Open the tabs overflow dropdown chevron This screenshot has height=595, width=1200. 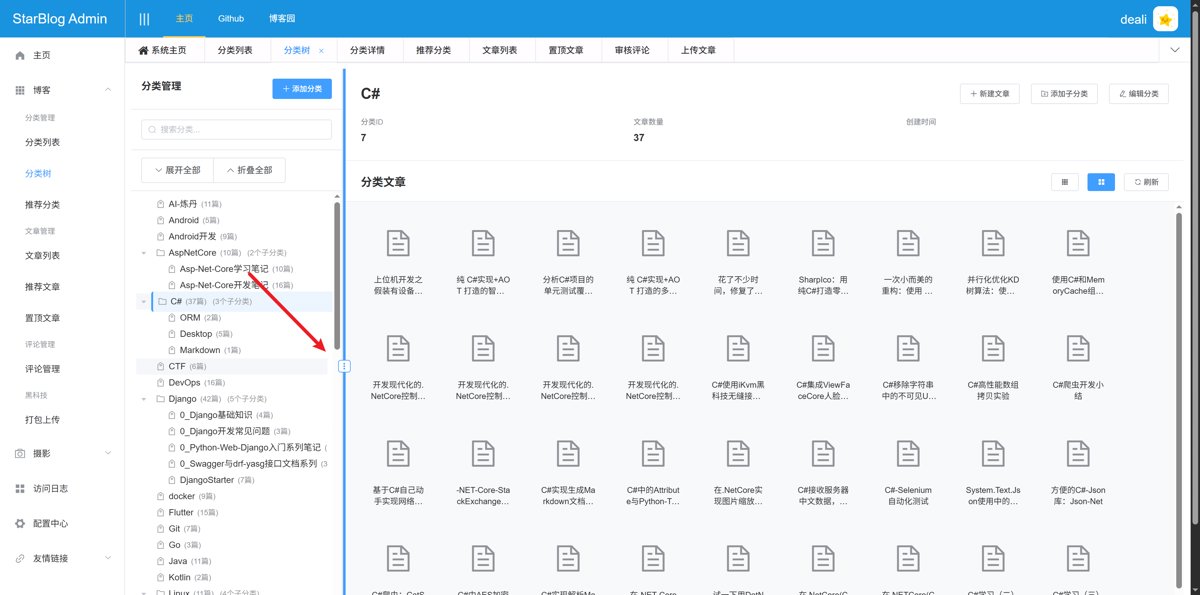click(1175, 50)
